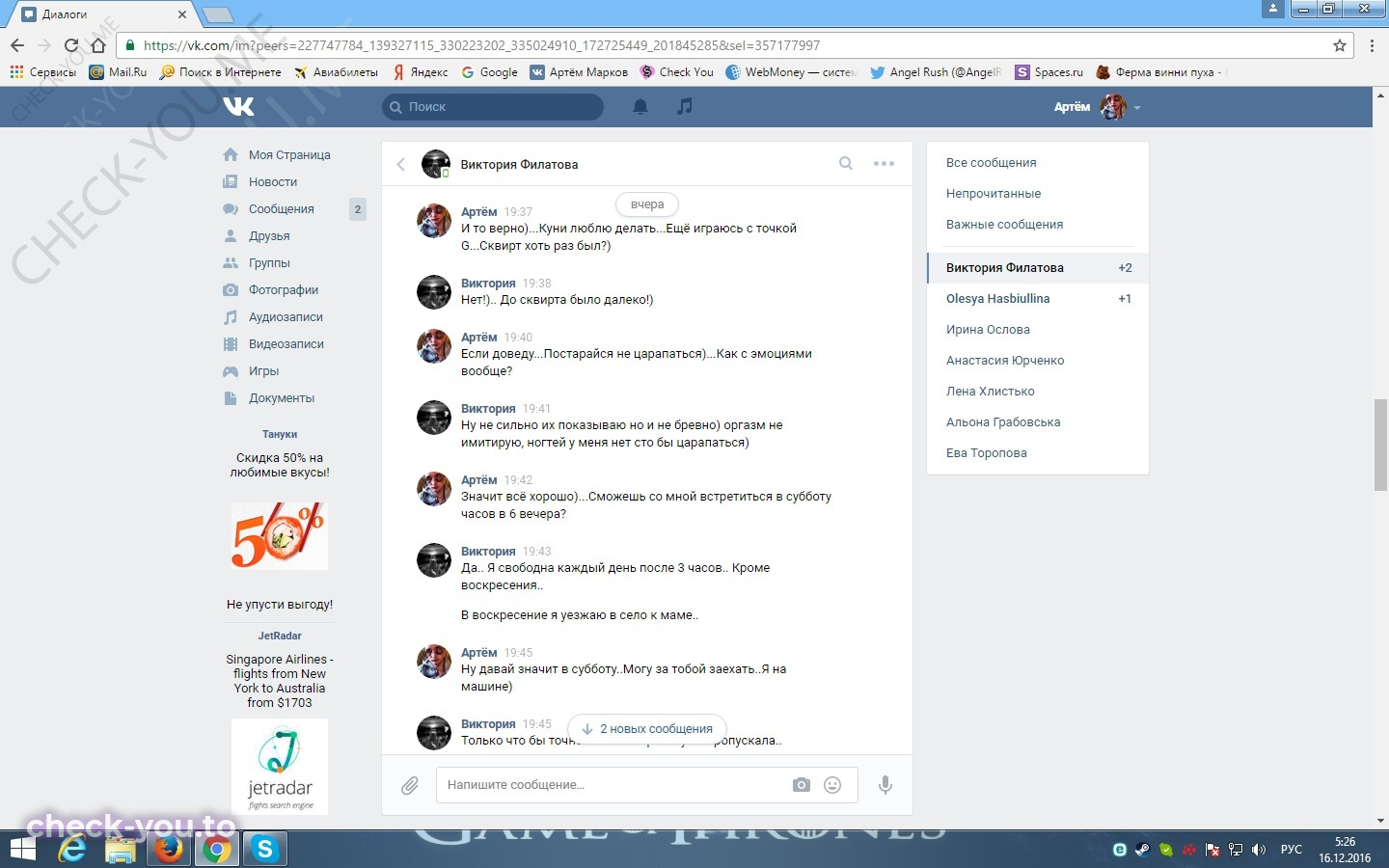
Task: Click browser back arrow
Action: point(17,45)
